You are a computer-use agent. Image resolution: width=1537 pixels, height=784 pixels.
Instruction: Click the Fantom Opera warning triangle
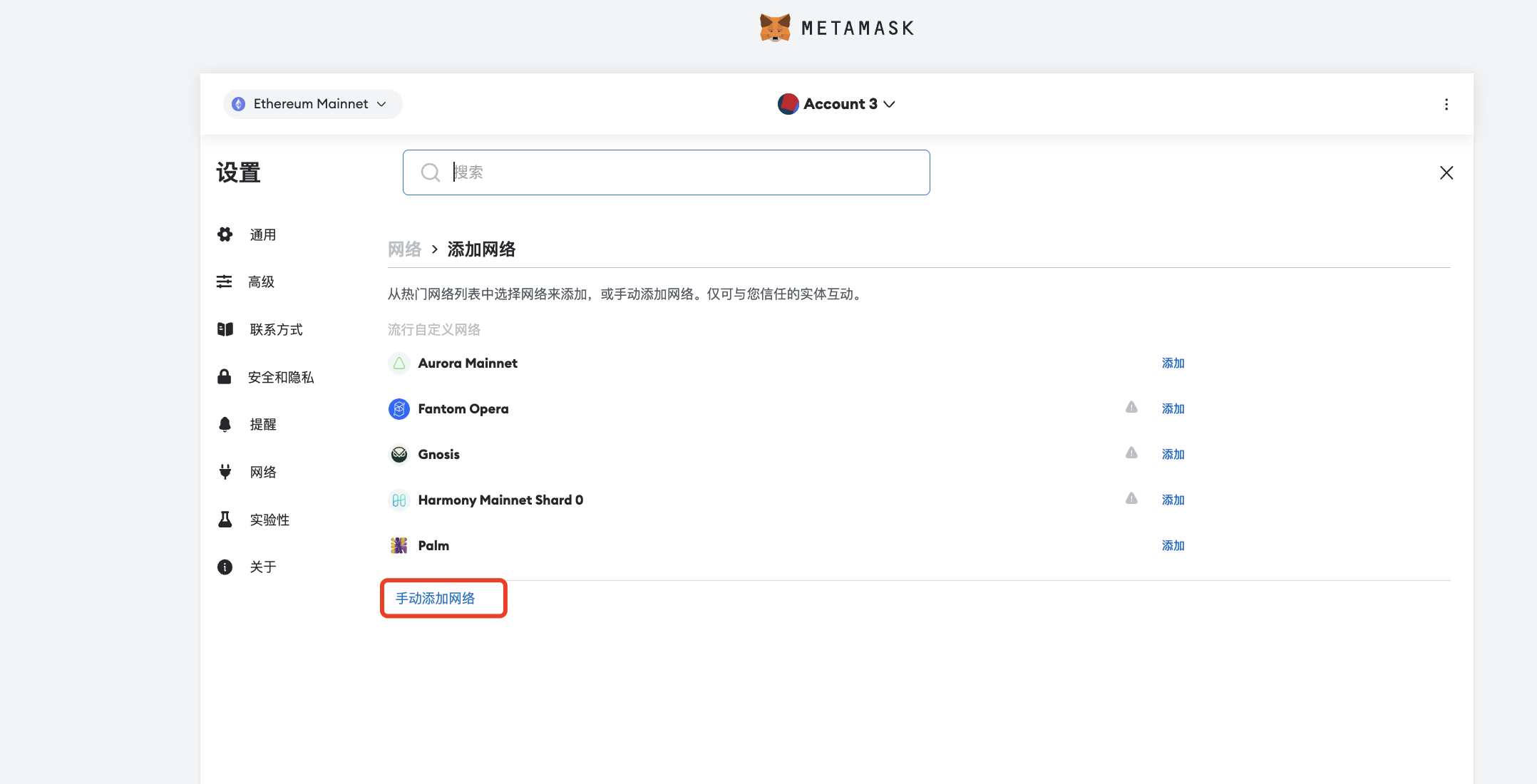(x=1131, y=407)
